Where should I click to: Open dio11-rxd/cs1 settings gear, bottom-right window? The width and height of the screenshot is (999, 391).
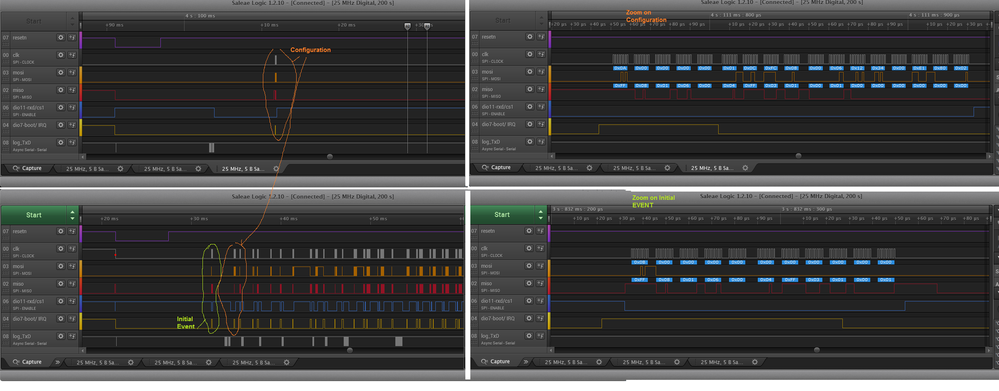[530, 301]
